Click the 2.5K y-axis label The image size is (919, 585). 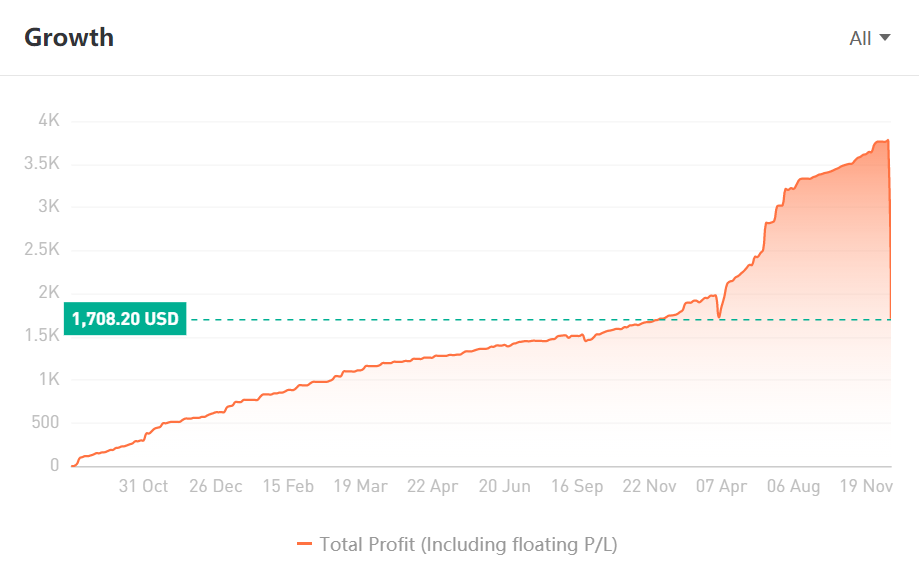pyautogui.click(x=42, y=250)
